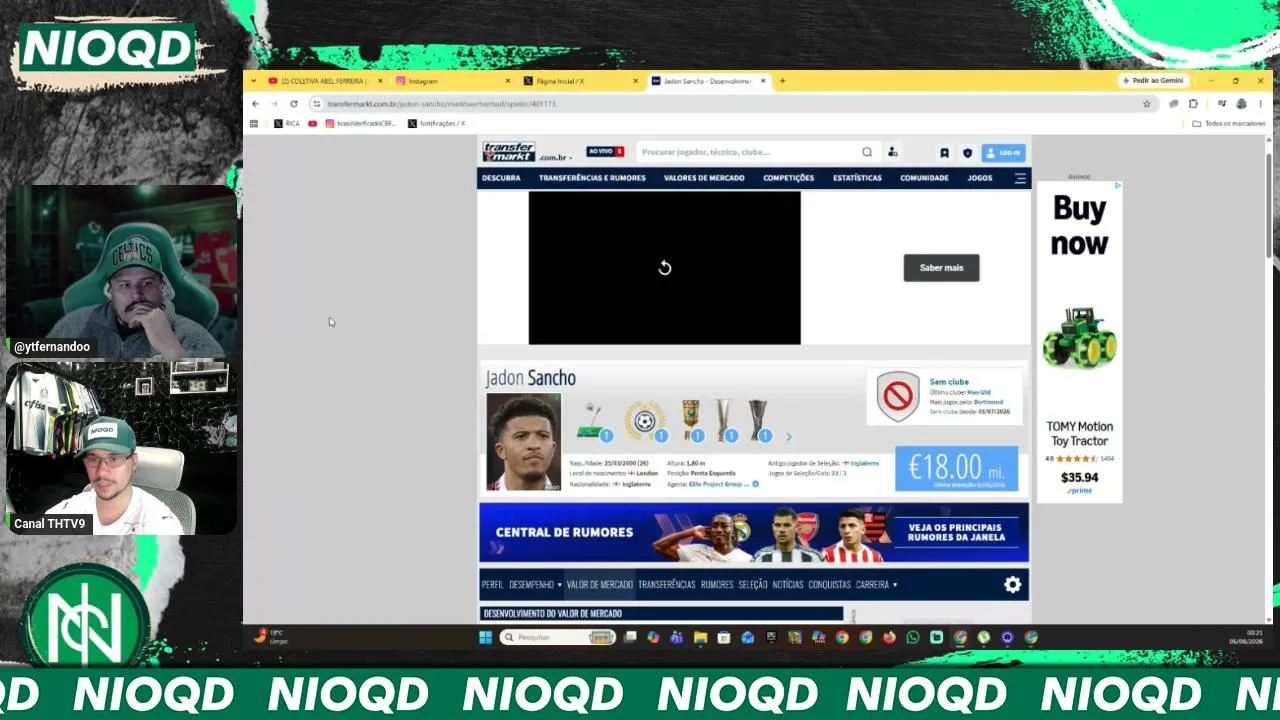The image size is (1280, 720).
Task: Open the DESCUBRA menu
Action: click(501, 178)
